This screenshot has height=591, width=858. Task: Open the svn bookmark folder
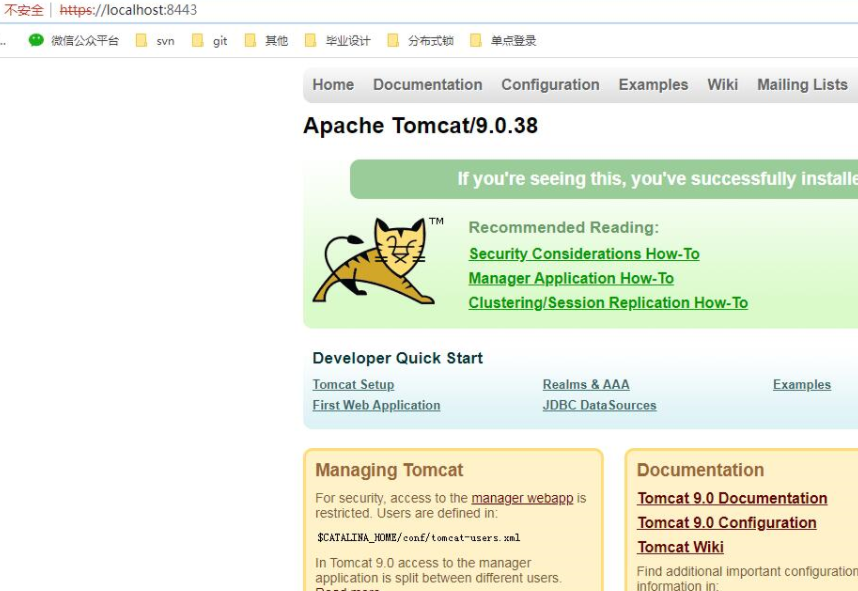[155, 40]
